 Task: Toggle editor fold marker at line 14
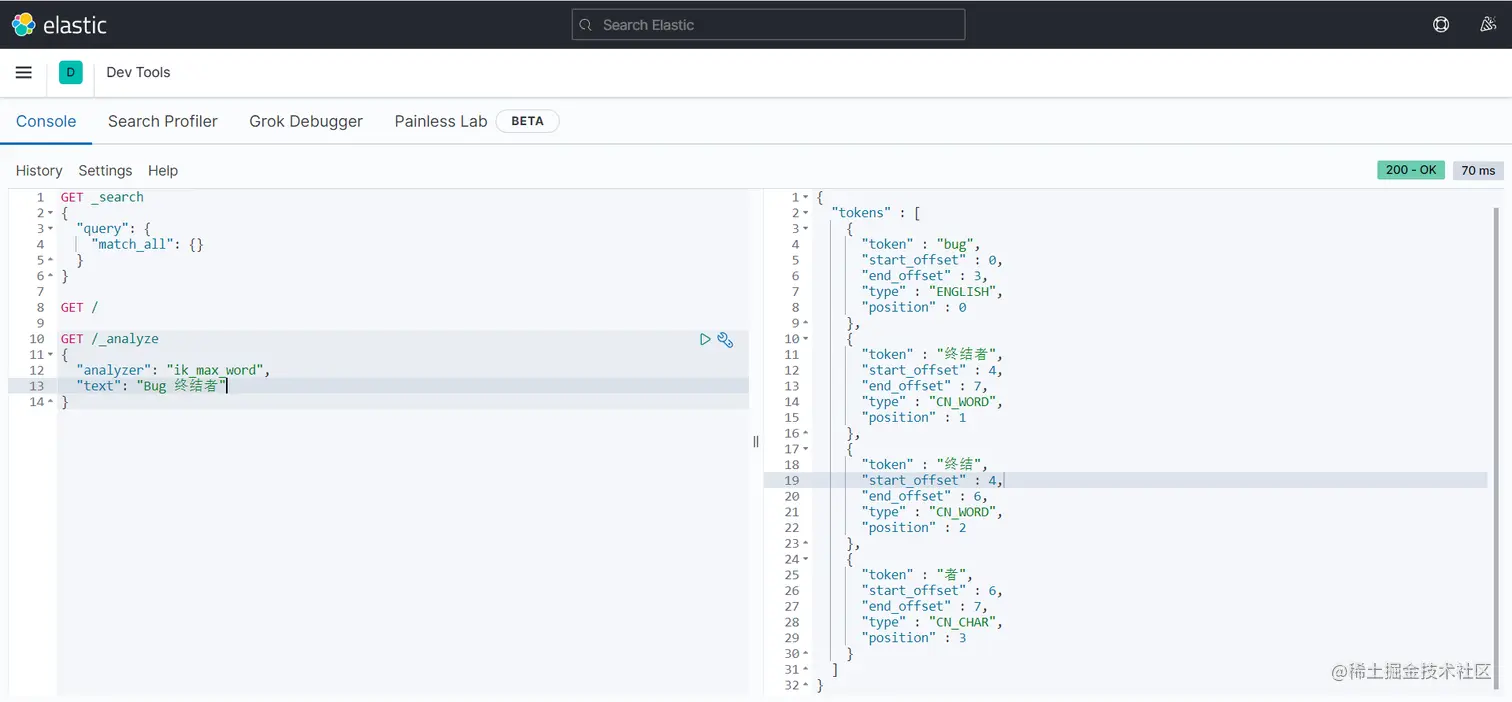tap(50, 402)
